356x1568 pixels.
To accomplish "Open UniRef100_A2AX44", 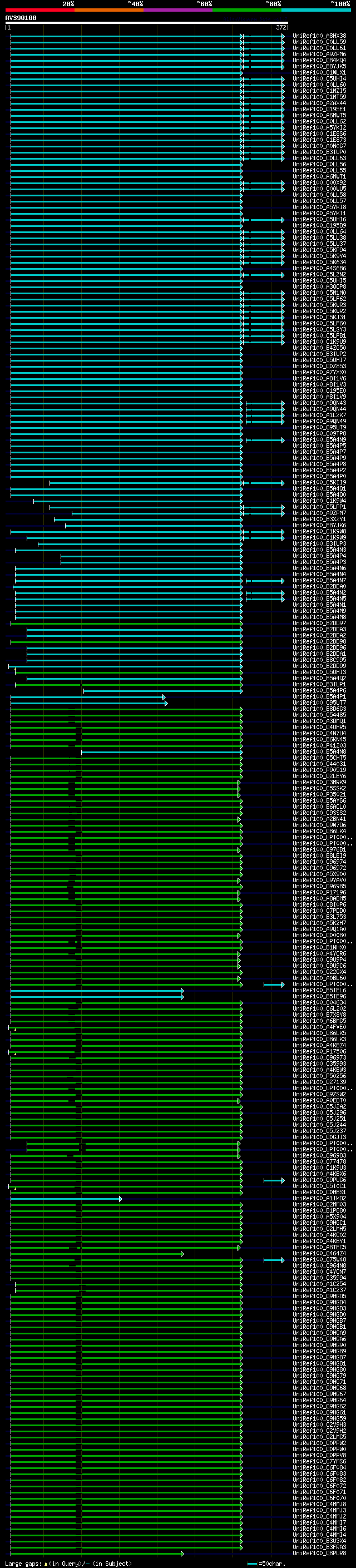I will (x=319, y=103).
